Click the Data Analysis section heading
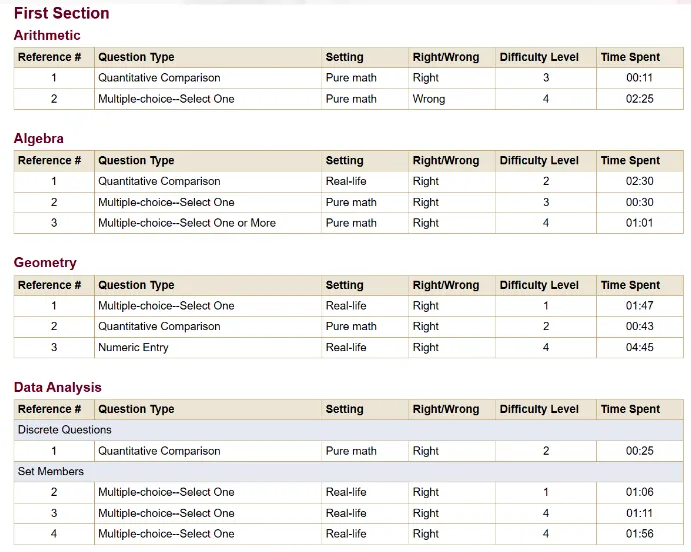Viewport: 691px width, 552px height. [x=58, y=387]
